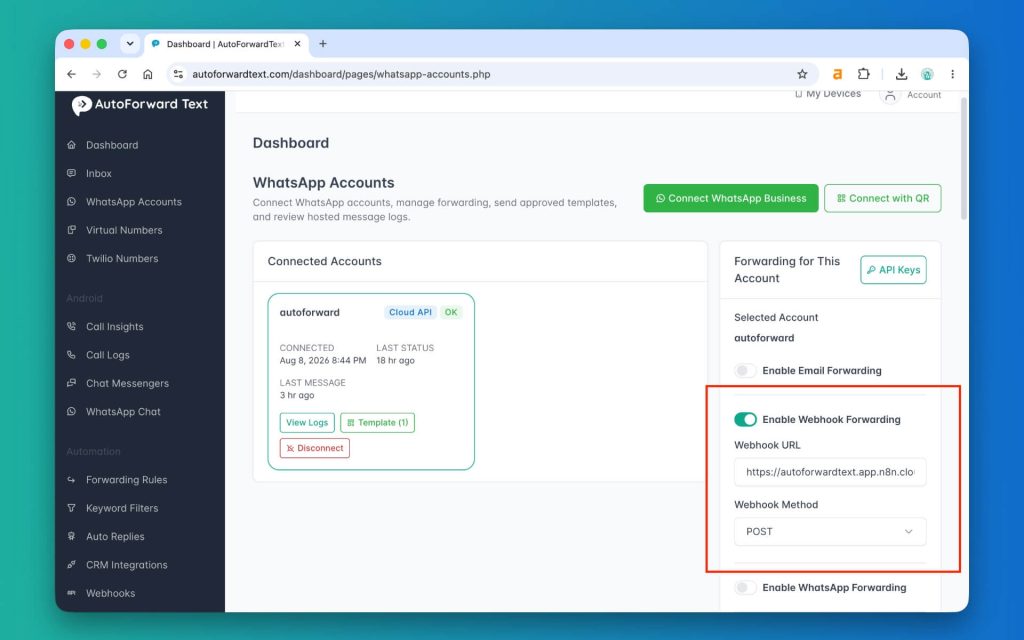
Task: Select the Dashboard | AutoForwardText browser tab
Action: click(225, 44)
